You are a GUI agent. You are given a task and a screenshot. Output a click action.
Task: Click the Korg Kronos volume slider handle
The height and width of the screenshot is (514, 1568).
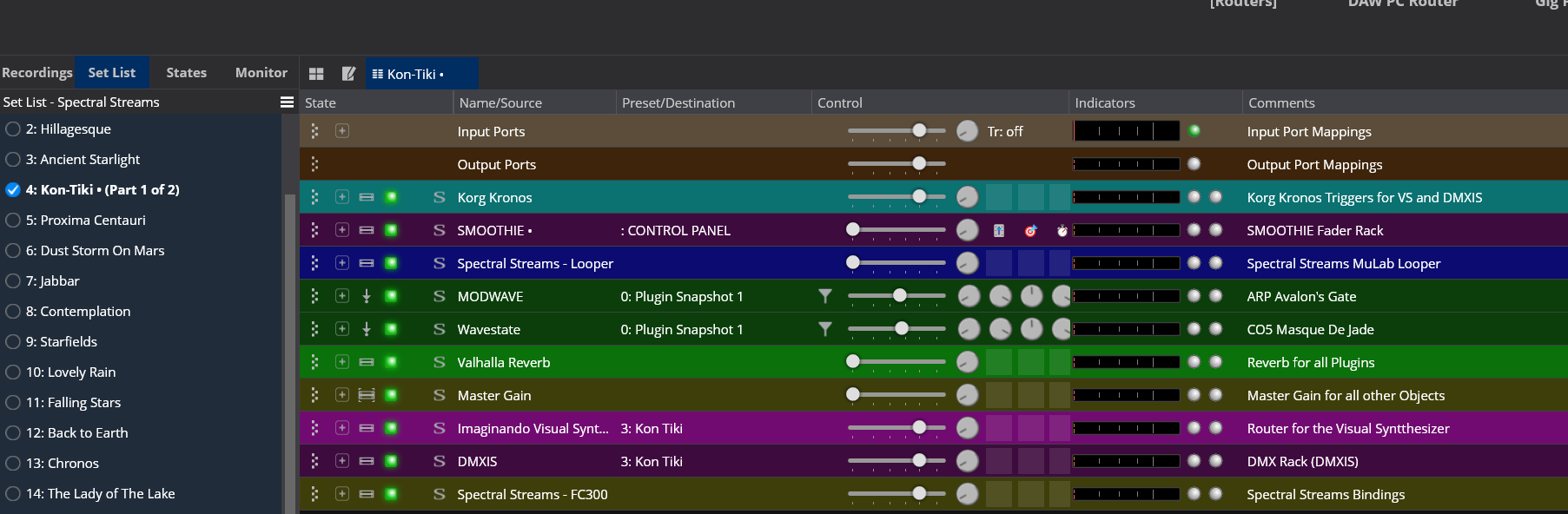919,197
